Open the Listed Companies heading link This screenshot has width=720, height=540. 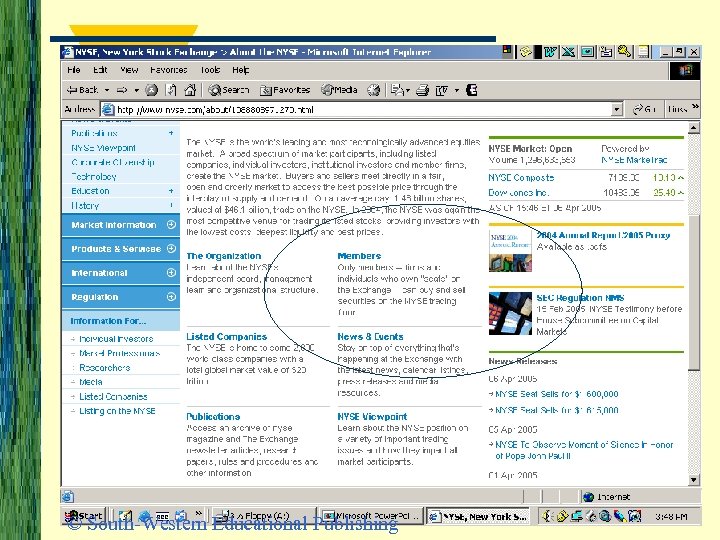pos(226,337)
